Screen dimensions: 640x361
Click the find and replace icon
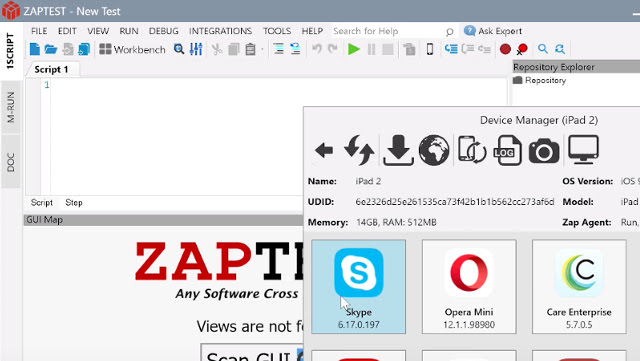click(560, 49)
